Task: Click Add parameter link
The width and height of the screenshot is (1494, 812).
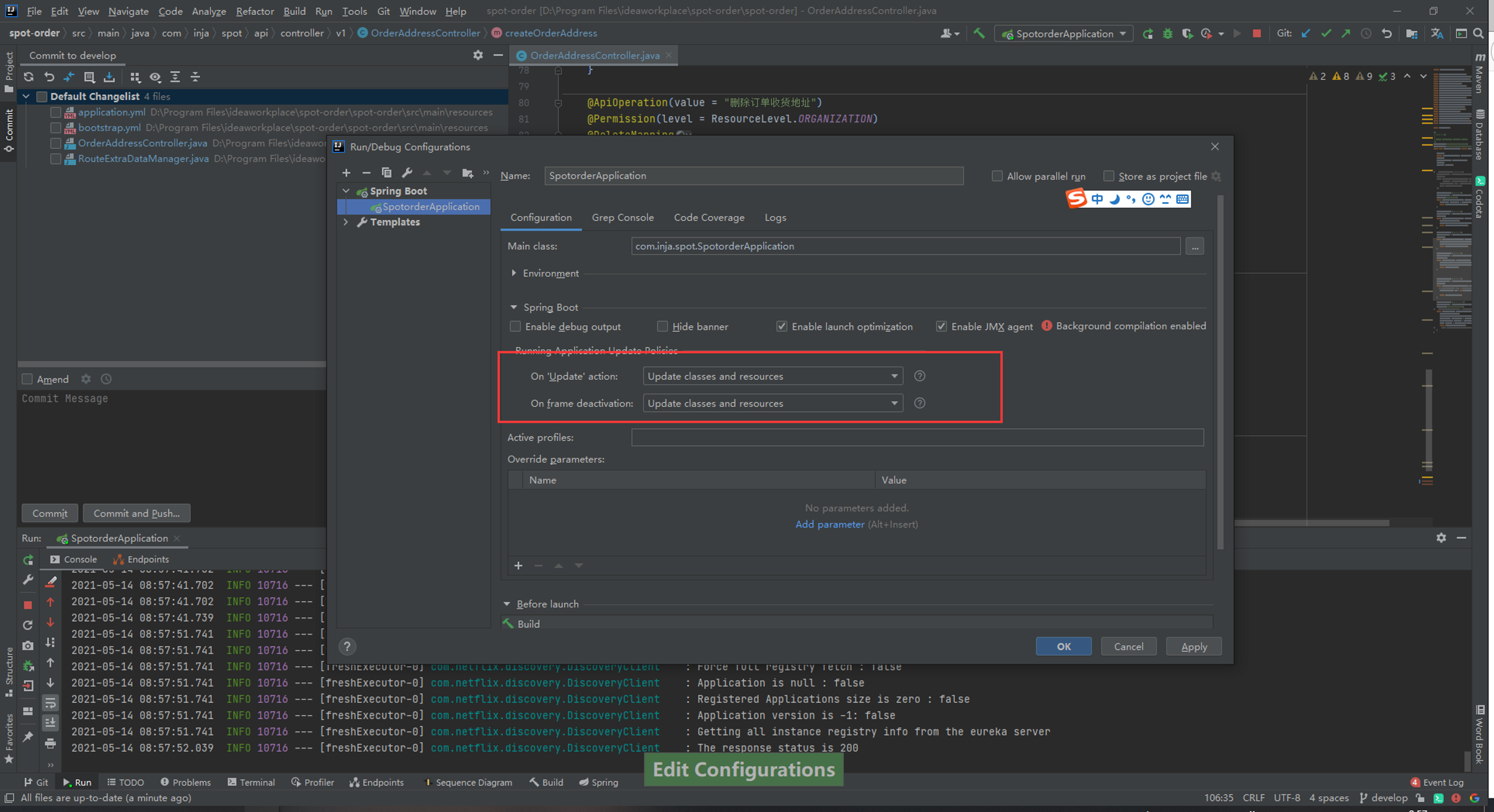Action: click(x=829, y=524)
